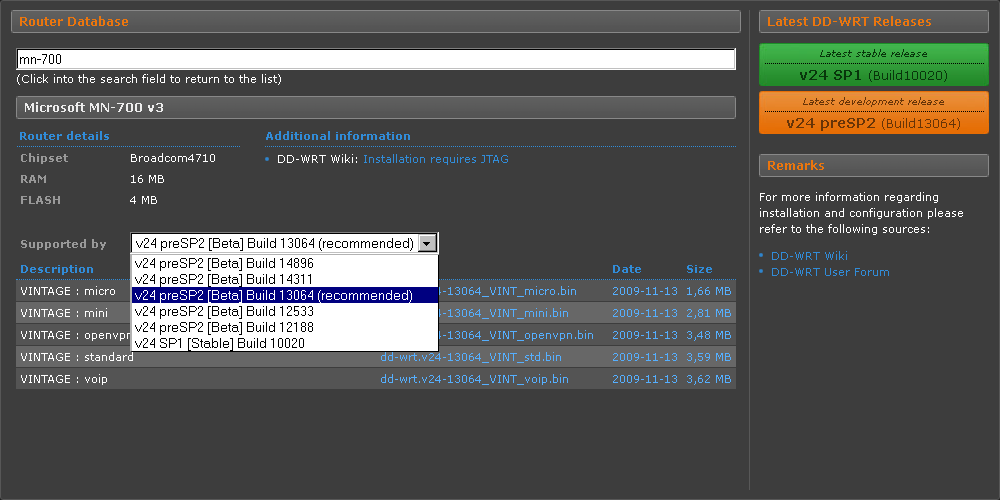Click the Router details heading

point(64,136)
